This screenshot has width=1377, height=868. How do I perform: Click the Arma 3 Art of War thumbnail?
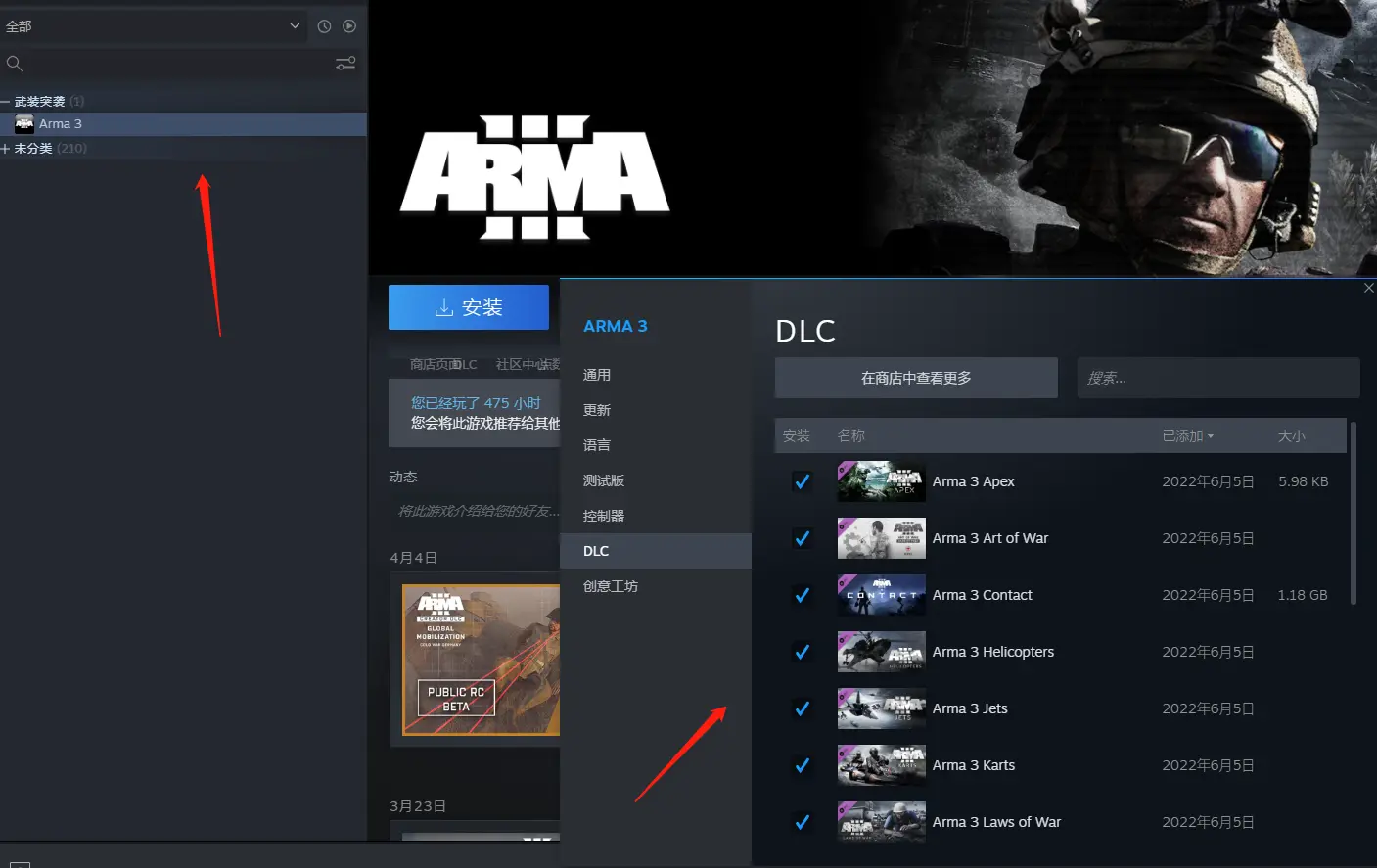[x=882, y=538]
